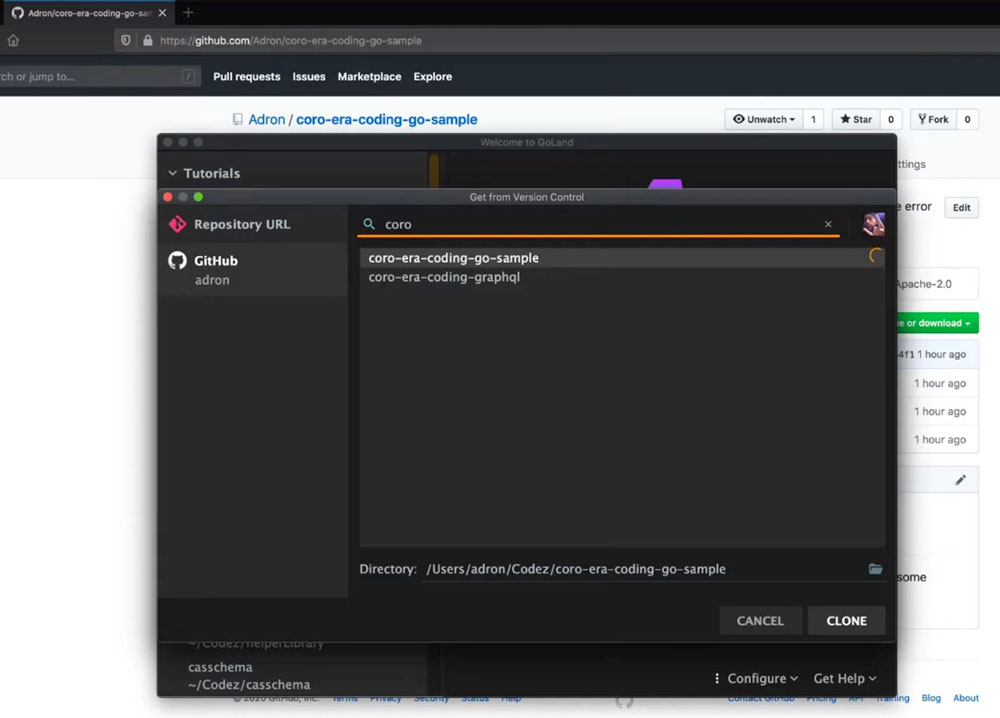Screen dimensions: 1000x718
Task: Click the repository search input field
Action: (599, 224)
